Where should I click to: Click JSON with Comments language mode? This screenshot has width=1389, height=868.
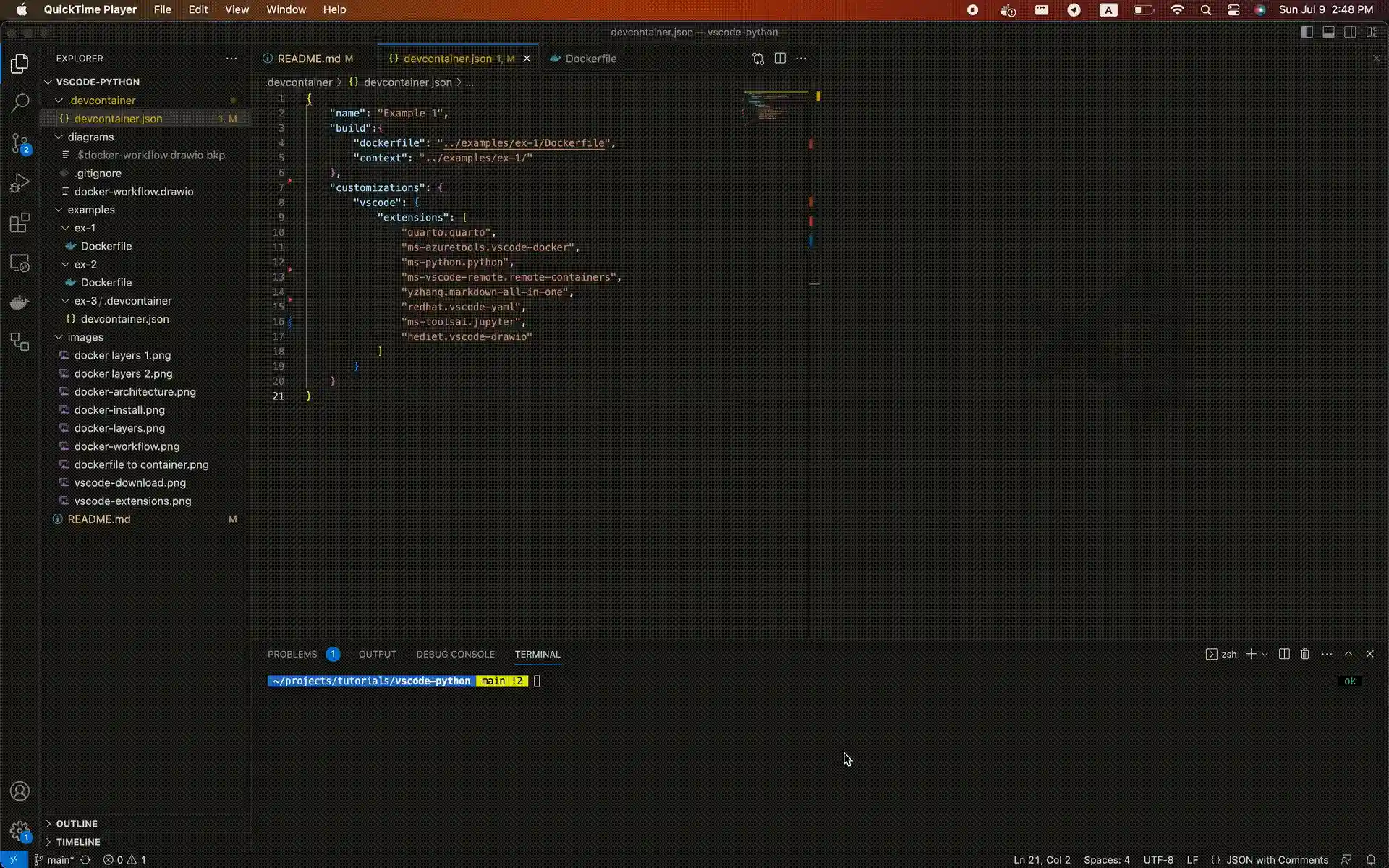(x=1277, y=860)
